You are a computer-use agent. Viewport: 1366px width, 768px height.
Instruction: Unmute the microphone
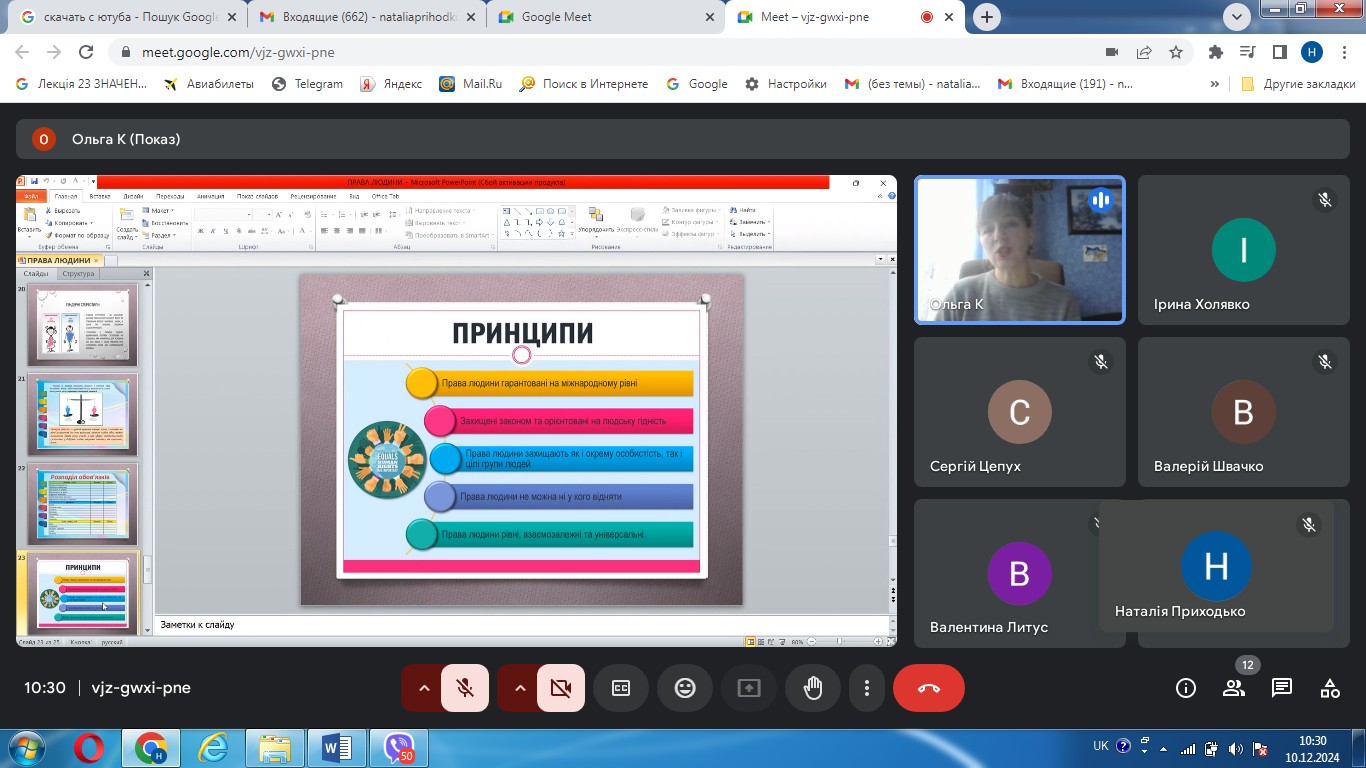click(465, 688)
